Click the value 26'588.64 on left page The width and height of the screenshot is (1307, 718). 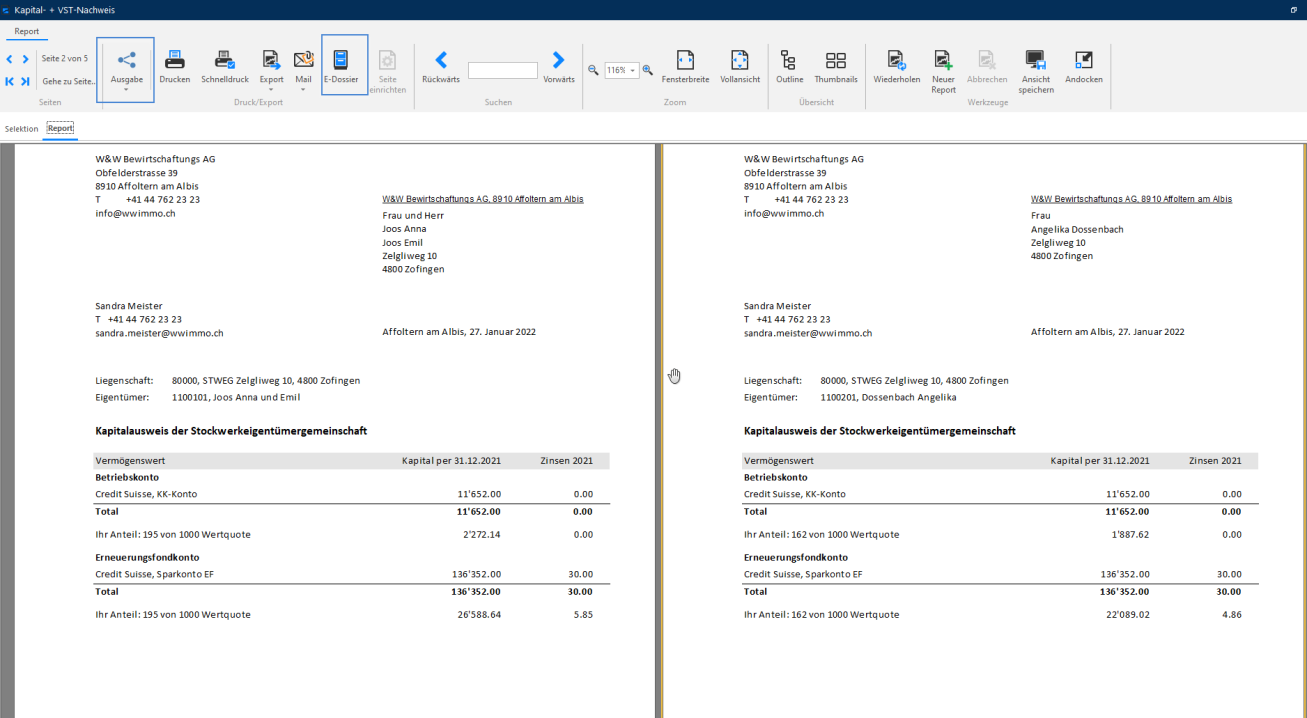point(479,615)
